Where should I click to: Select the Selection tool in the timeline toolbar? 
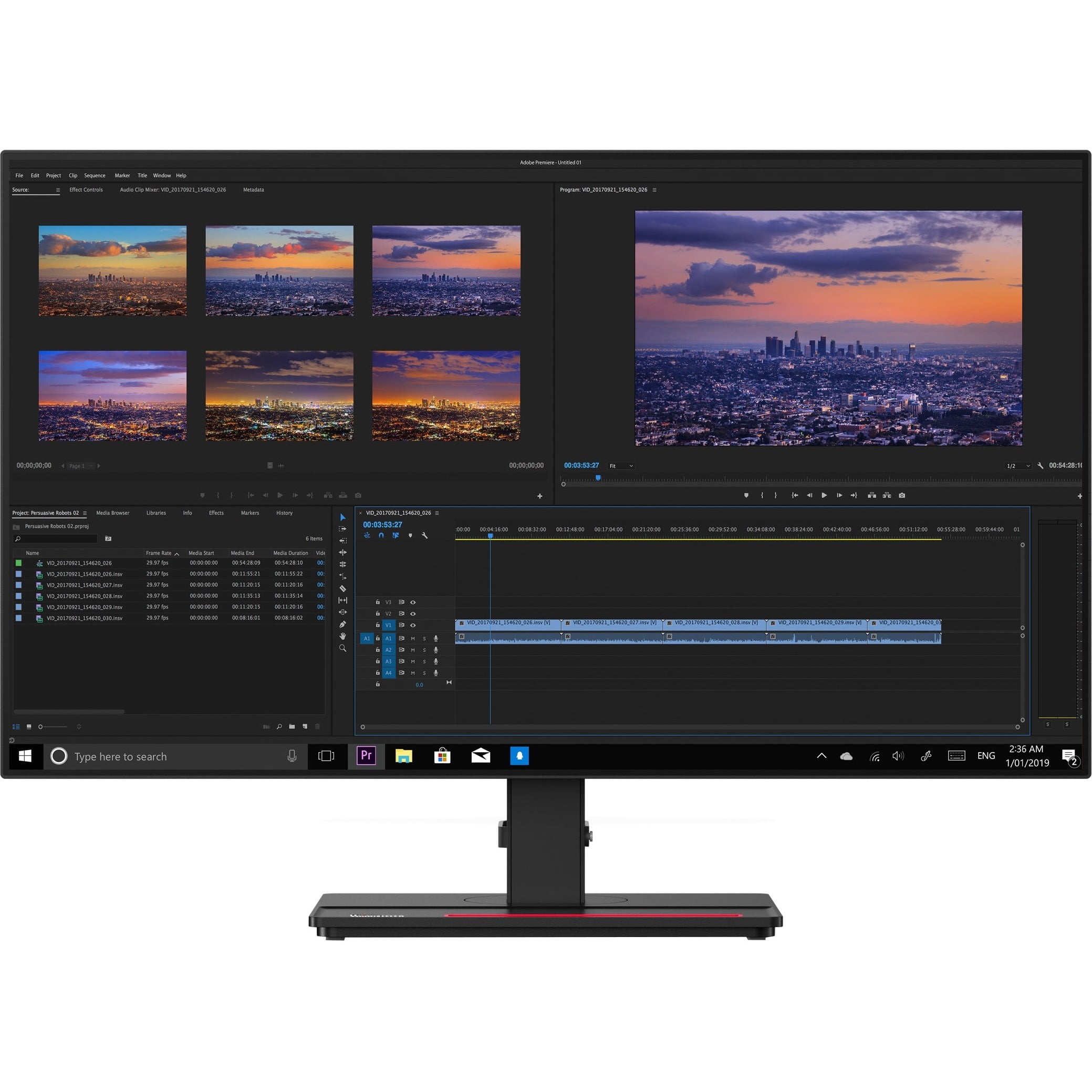pos(342,517)
